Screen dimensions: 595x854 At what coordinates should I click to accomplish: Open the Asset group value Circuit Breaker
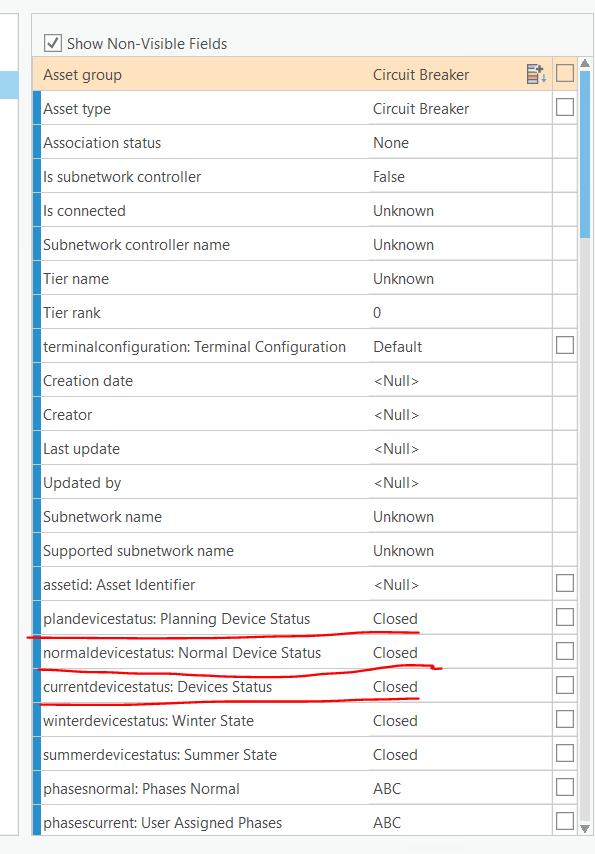[421, 75]
